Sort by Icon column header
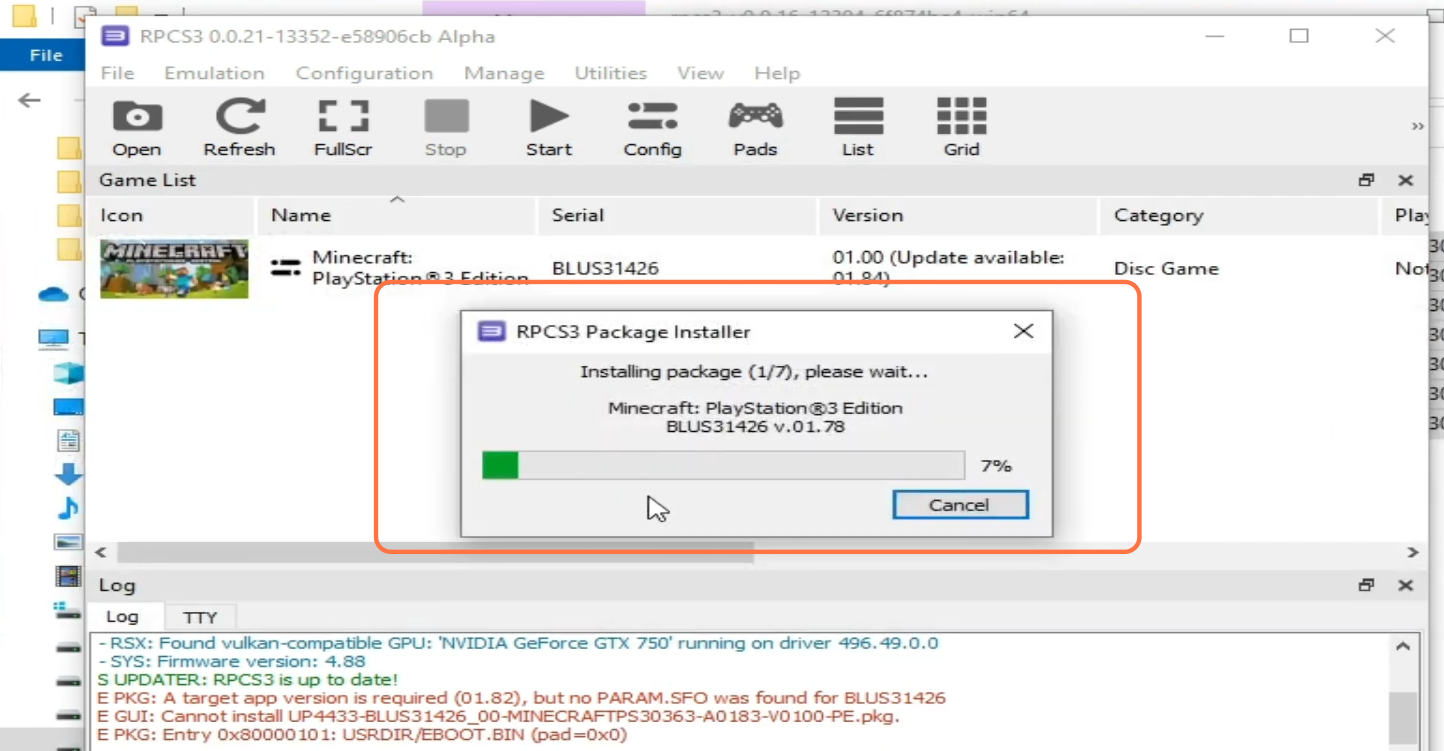This screenshot has height=751, width=1444. [174, 215]
